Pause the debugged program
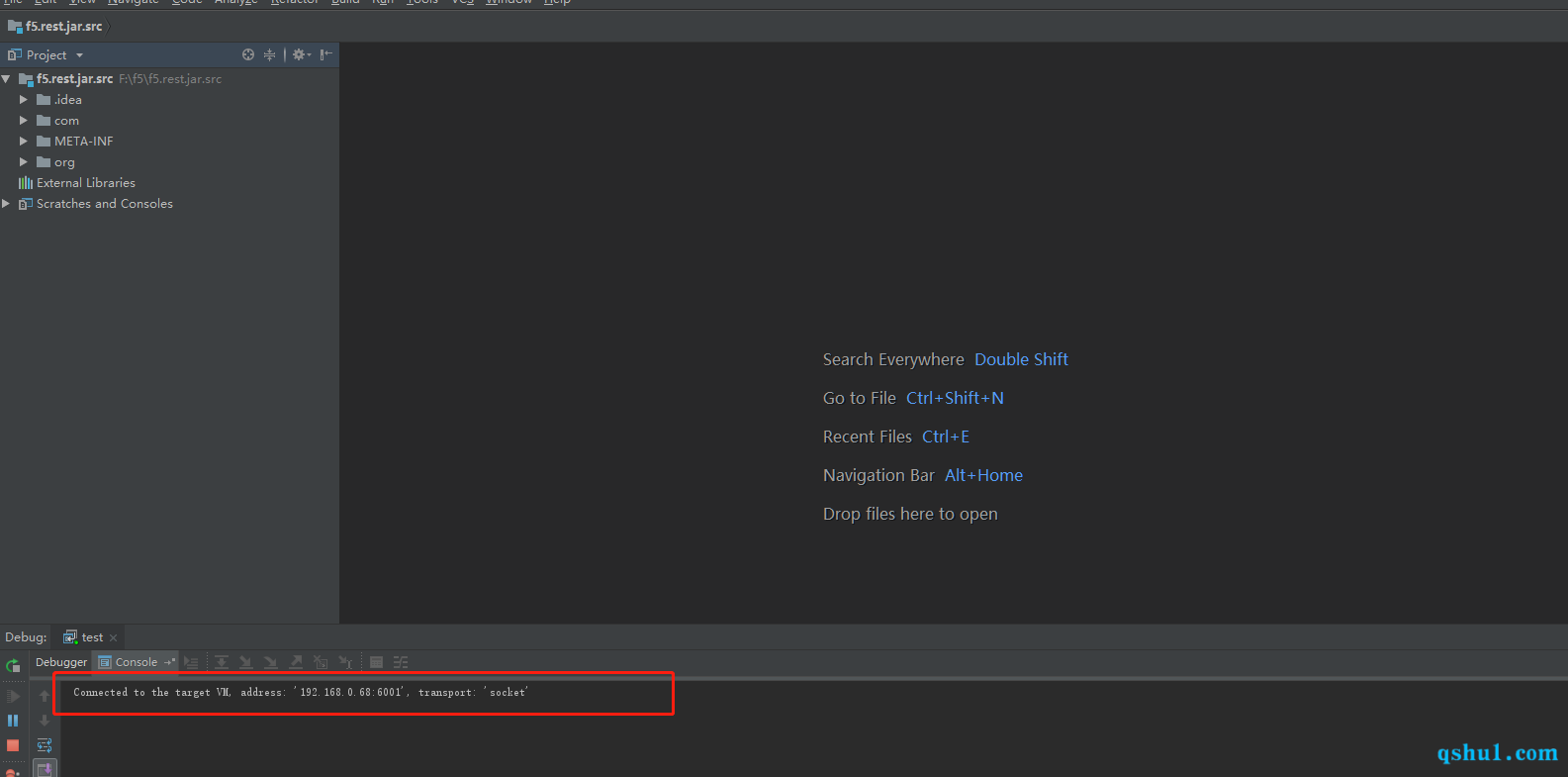Viewport: 1568px width, 777px height. pyautogui.click(x=13, y=721)
